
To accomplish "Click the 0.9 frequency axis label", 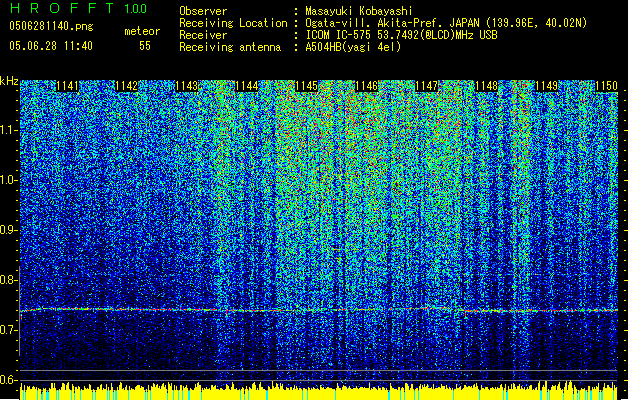I will [x=8, y=230].
